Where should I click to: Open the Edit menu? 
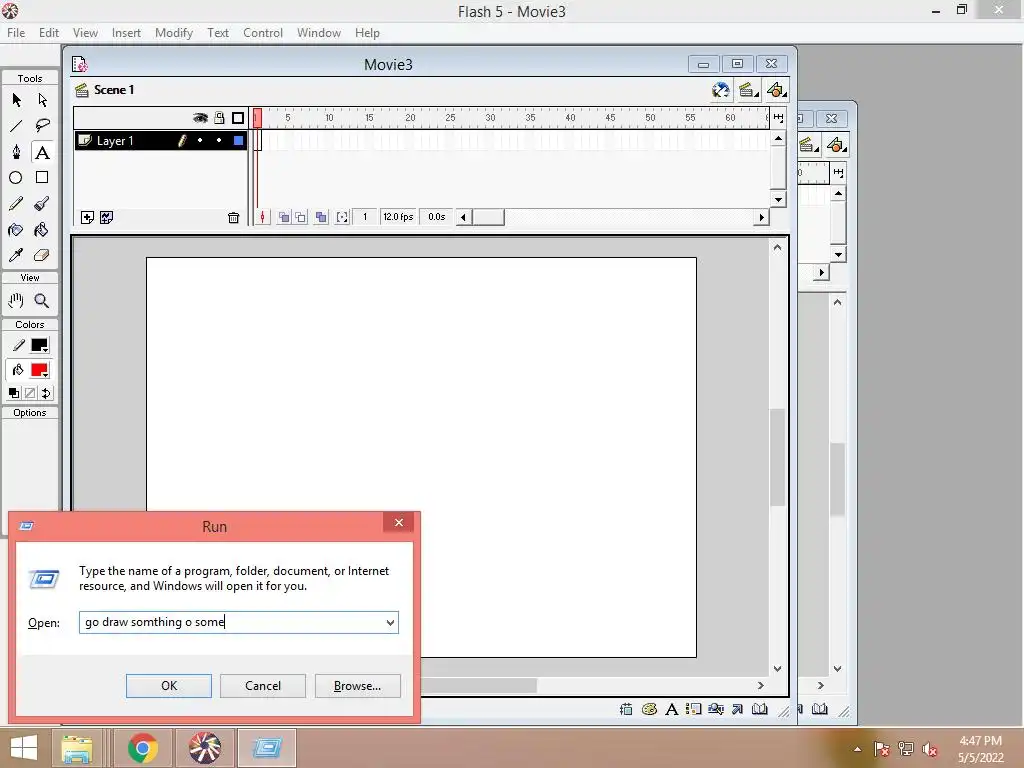(x=48, y=33)
